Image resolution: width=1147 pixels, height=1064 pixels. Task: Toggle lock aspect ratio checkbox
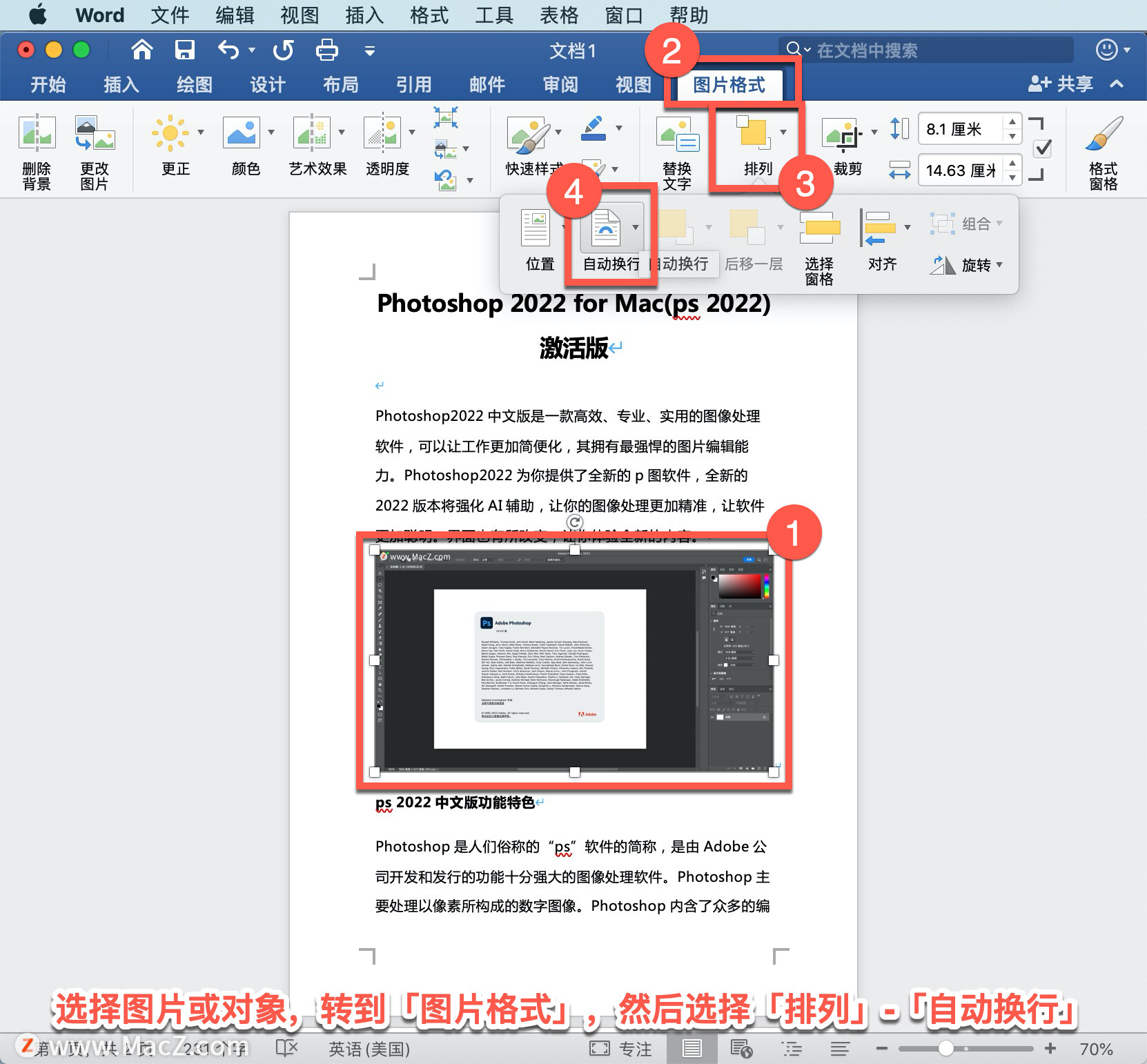click(x=1043, y=148)
